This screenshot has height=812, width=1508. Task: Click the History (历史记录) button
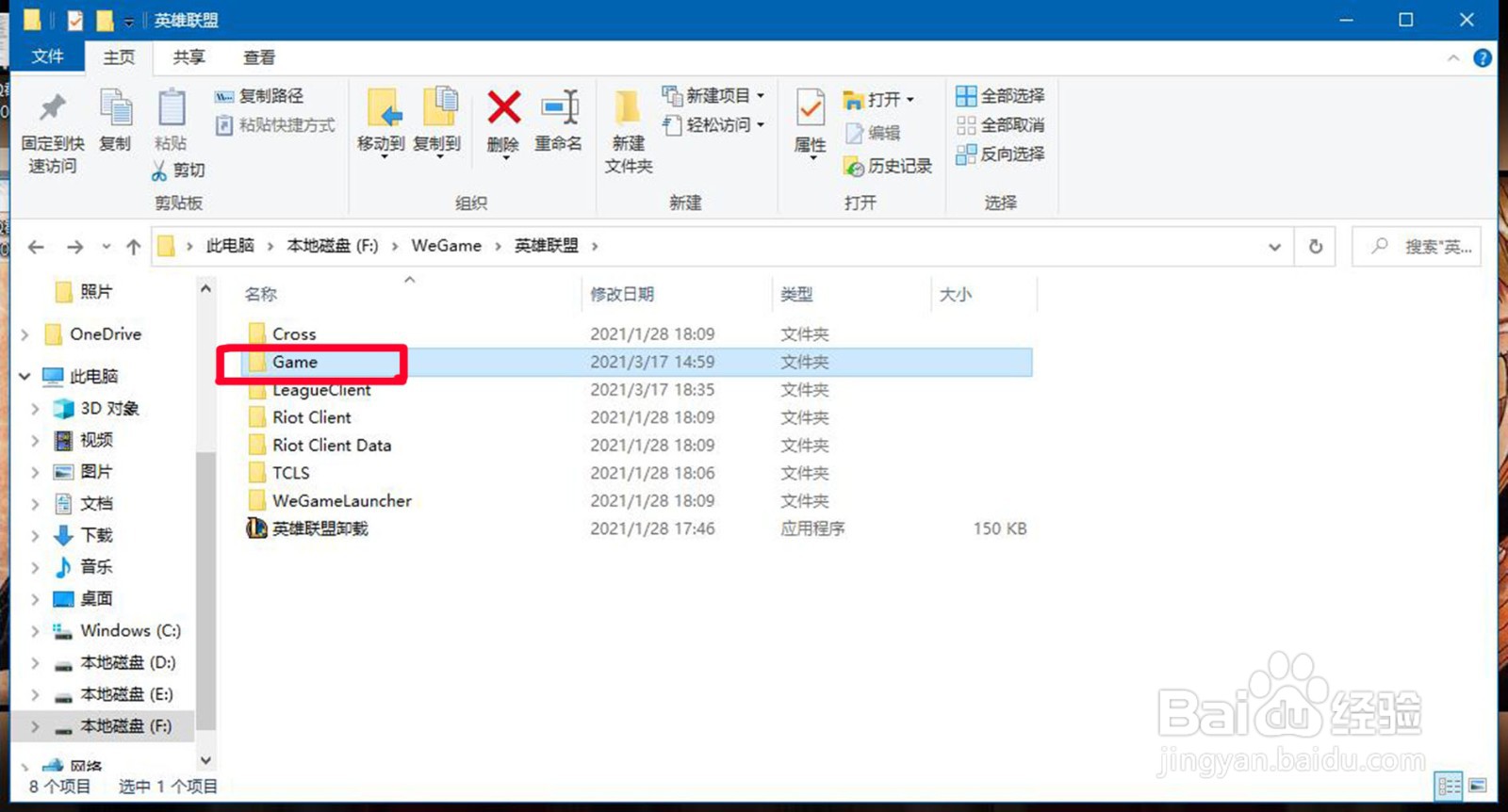coord(888,167)
